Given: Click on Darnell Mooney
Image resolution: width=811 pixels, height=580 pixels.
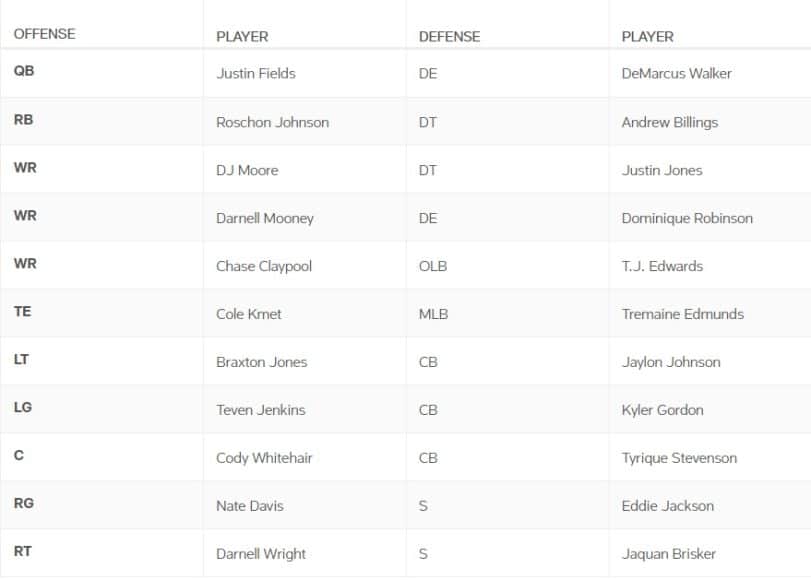Looking at the screenshot, I should (265, 218).
